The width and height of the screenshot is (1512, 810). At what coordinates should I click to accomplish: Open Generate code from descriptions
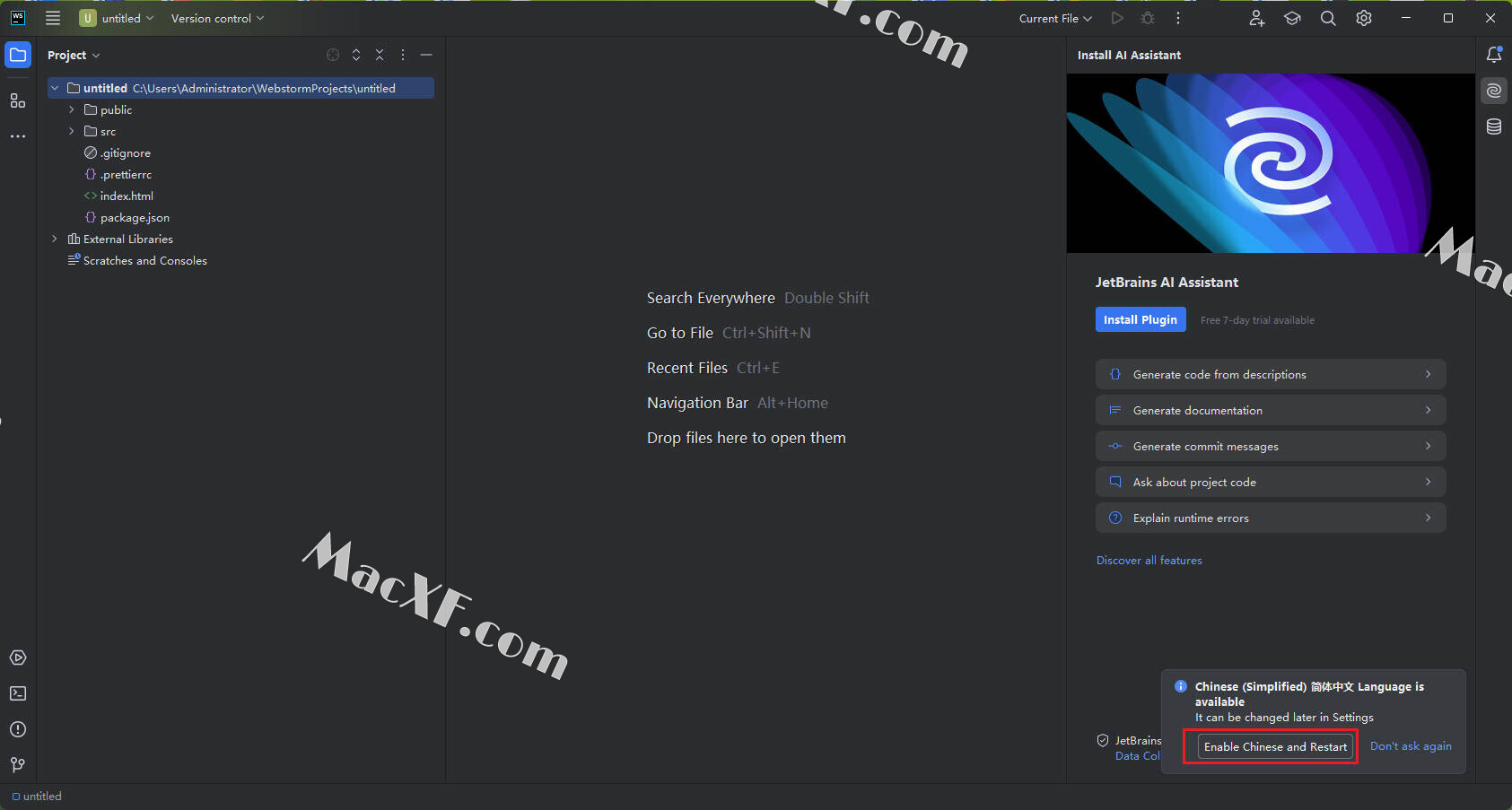click(1271, 374)
